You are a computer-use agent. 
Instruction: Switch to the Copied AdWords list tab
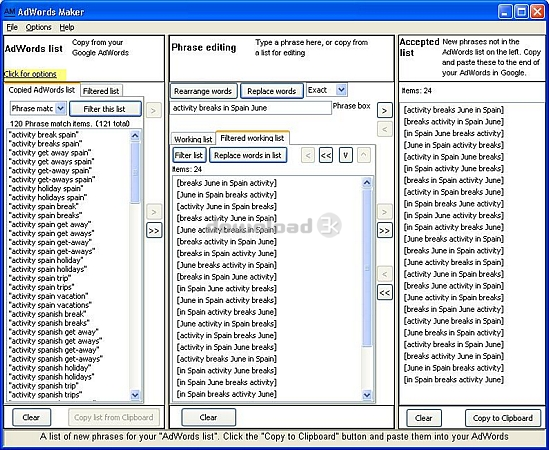click(x=42, y=90)
